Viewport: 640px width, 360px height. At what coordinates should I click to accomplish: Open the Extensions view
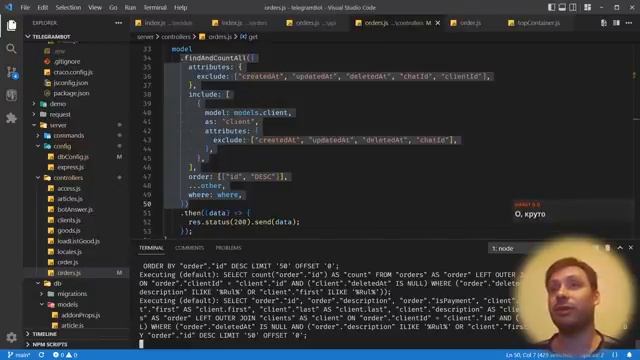(x=11, y=118)
